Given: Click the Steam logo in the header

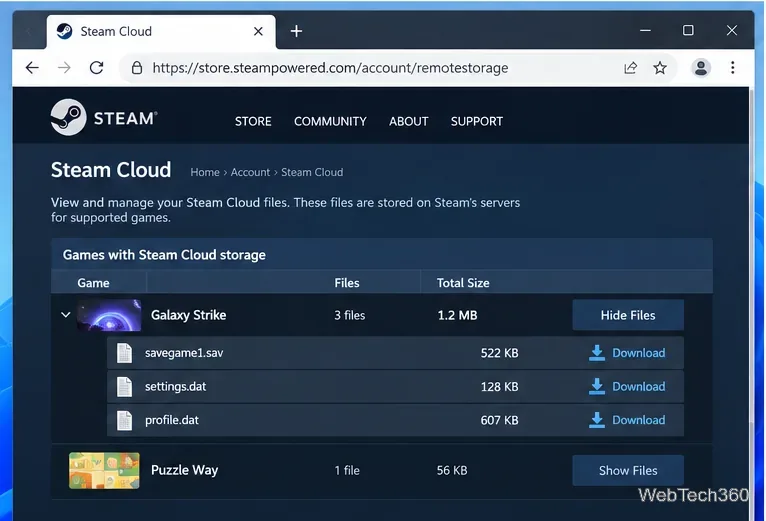Looking at the screenshot, I should pos(104,118).
